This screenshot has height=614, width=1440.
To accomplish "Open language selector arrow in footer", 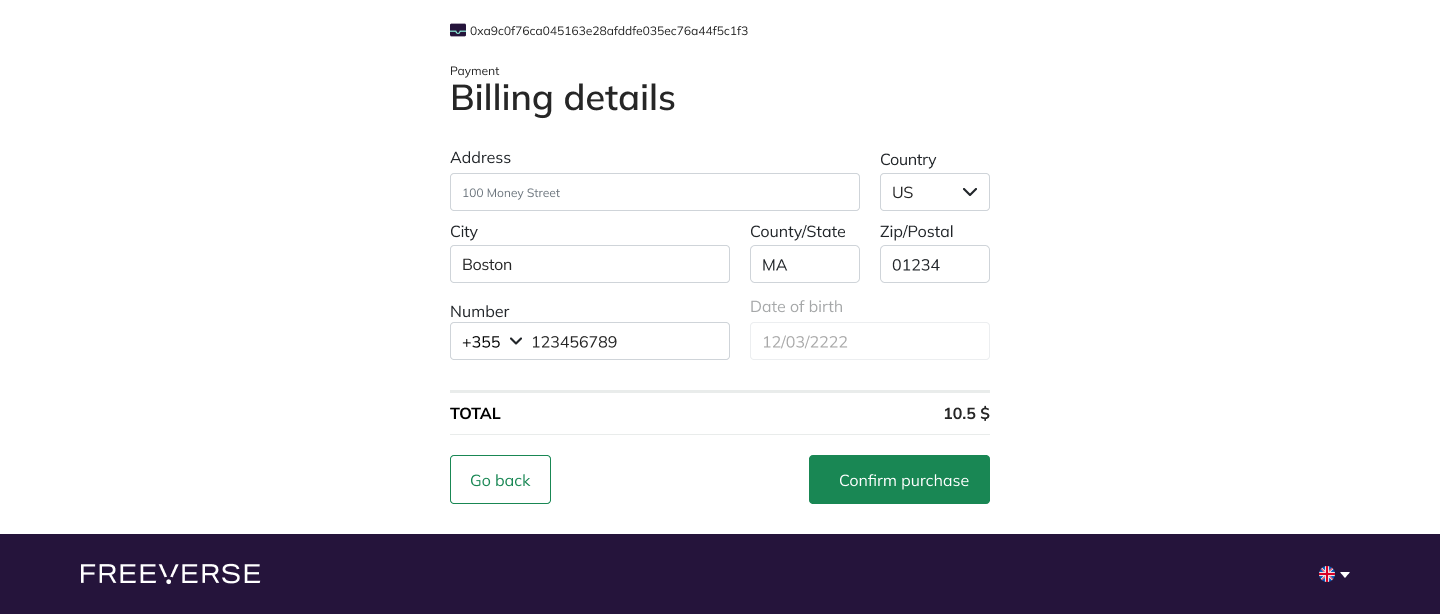I will coord(1345,575).
